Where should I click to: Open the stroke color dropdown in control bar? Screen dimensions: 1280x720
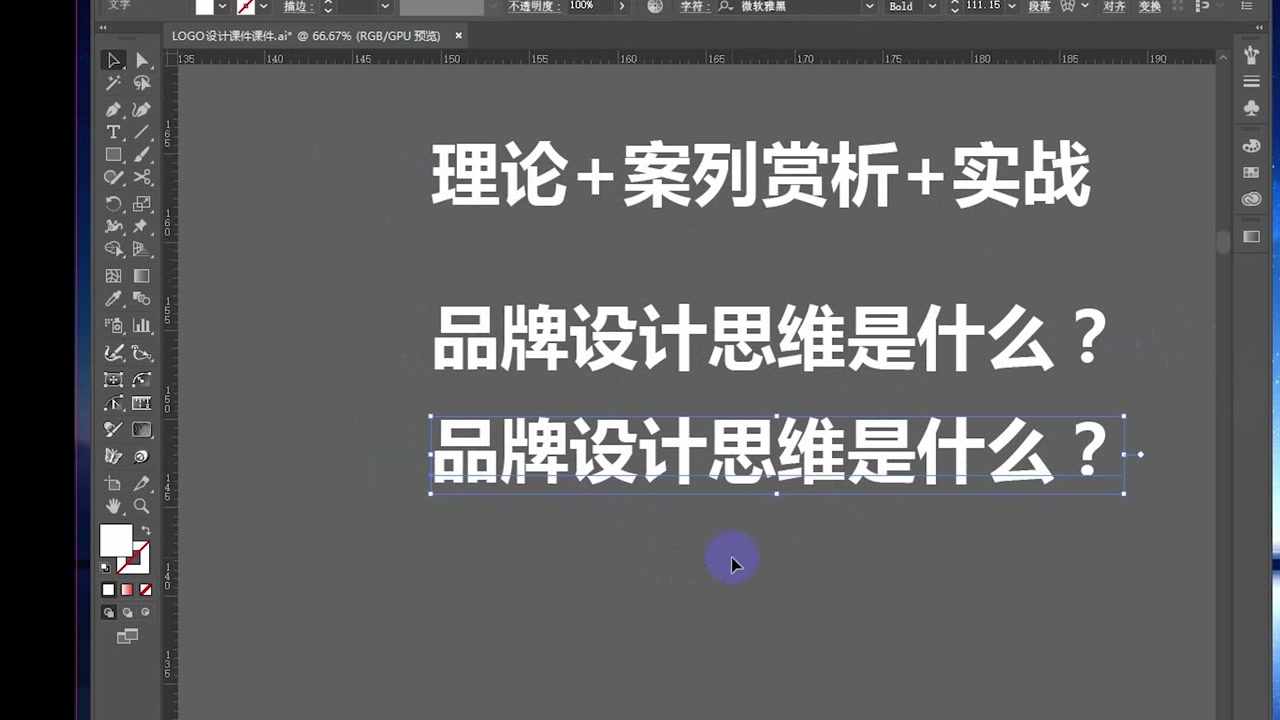coord(264,6)
